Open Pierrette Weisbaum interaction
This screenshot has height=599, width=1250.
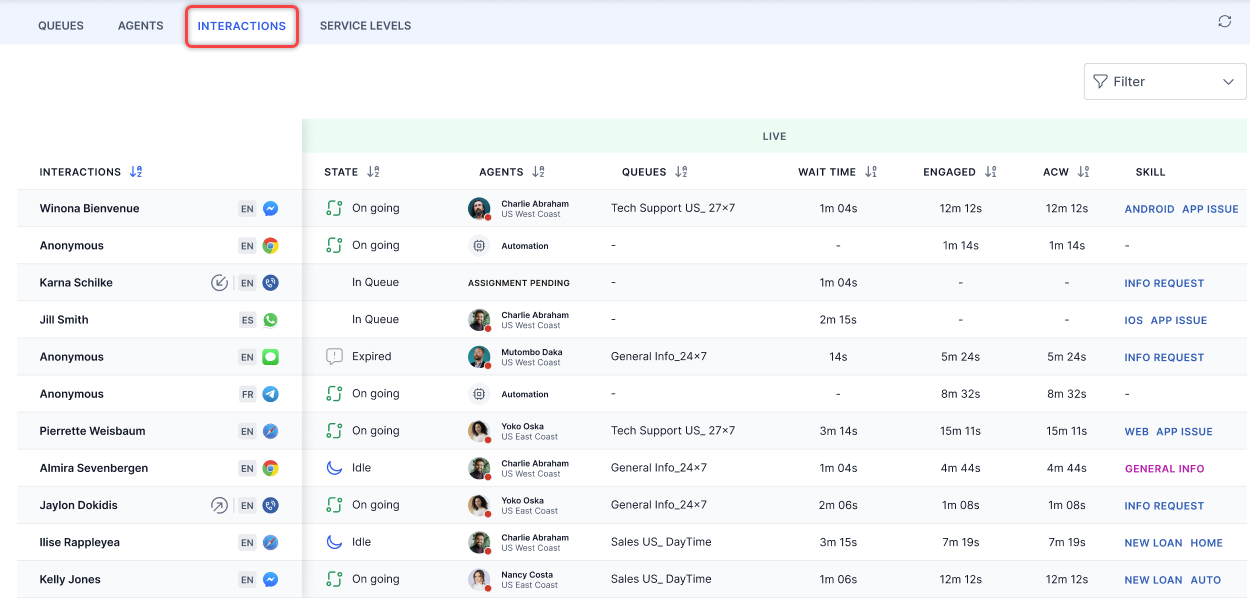click(92, 431)
